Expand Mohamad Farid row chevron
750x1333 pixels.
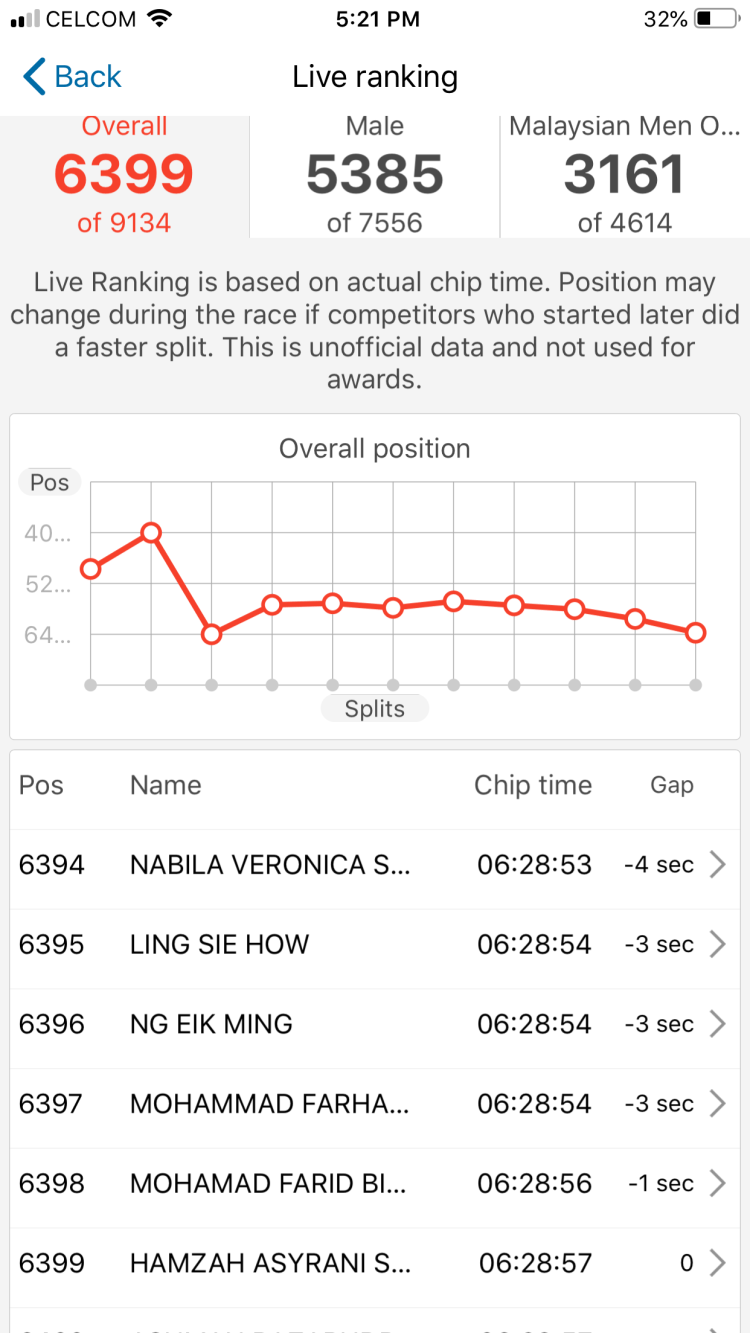[717, 1184]
